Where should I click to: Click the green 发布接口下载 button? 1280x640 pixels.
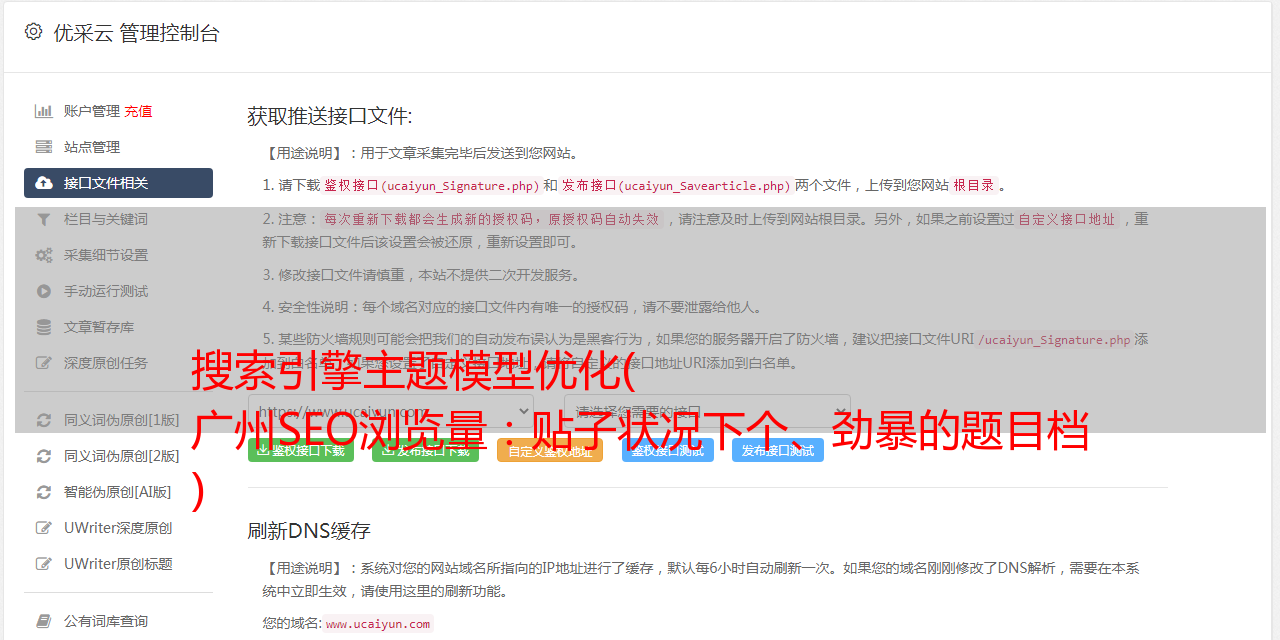click(425, 451)
